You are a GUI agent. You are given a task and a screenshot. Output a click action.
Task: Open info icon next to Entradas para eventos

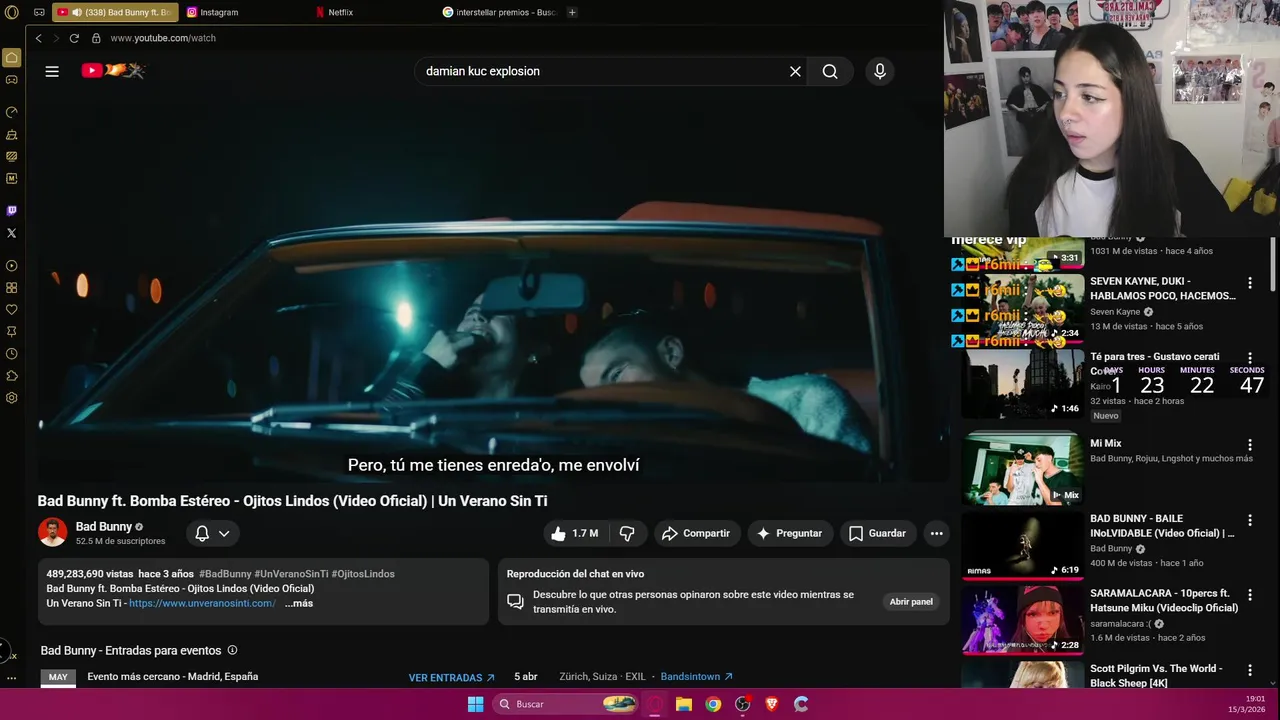click(x=232, y=650)
